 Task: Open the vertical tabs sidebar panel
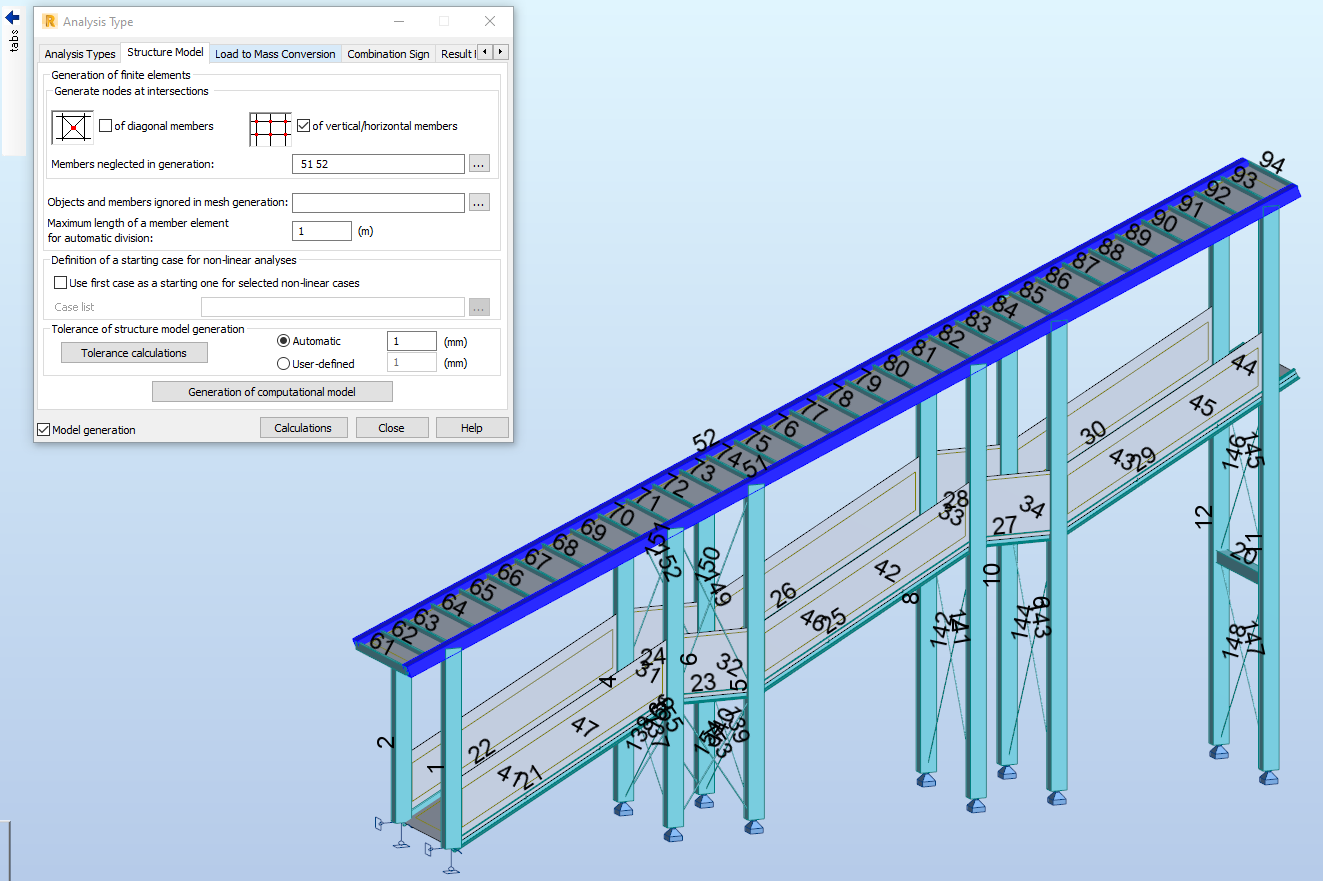point(14,40)
